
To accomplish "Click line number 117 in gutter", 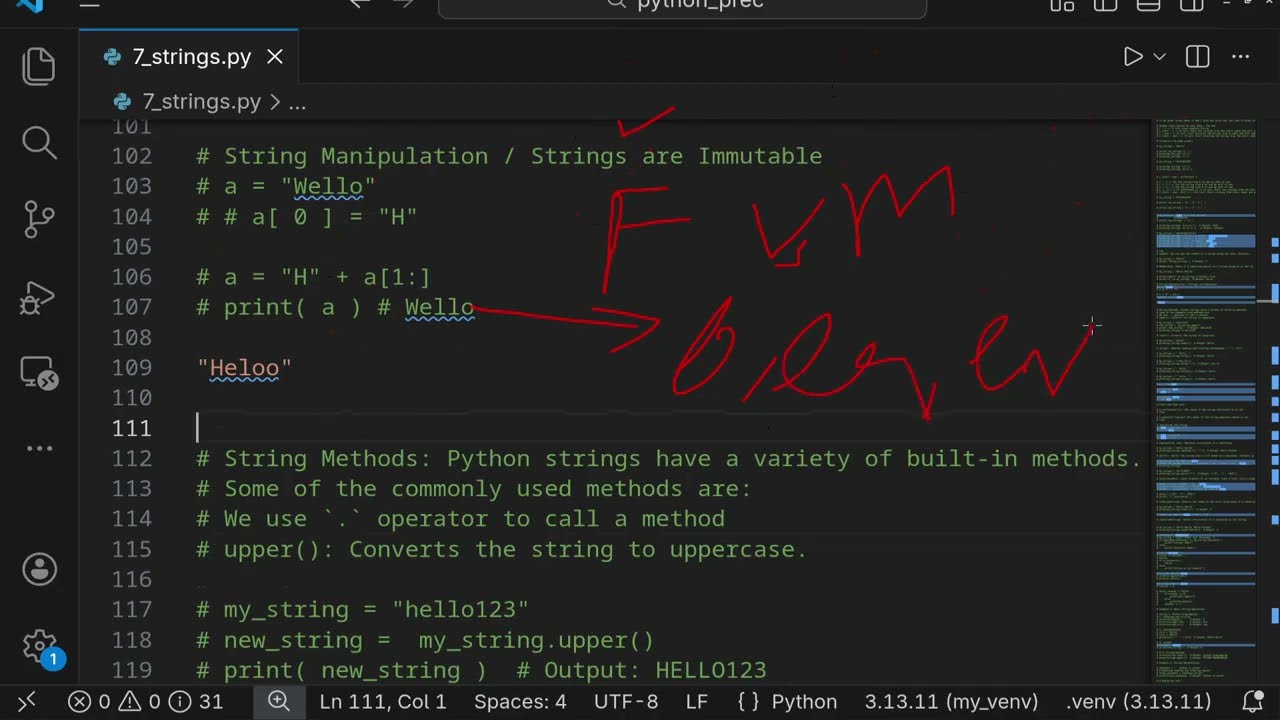I will click(132, 610).
